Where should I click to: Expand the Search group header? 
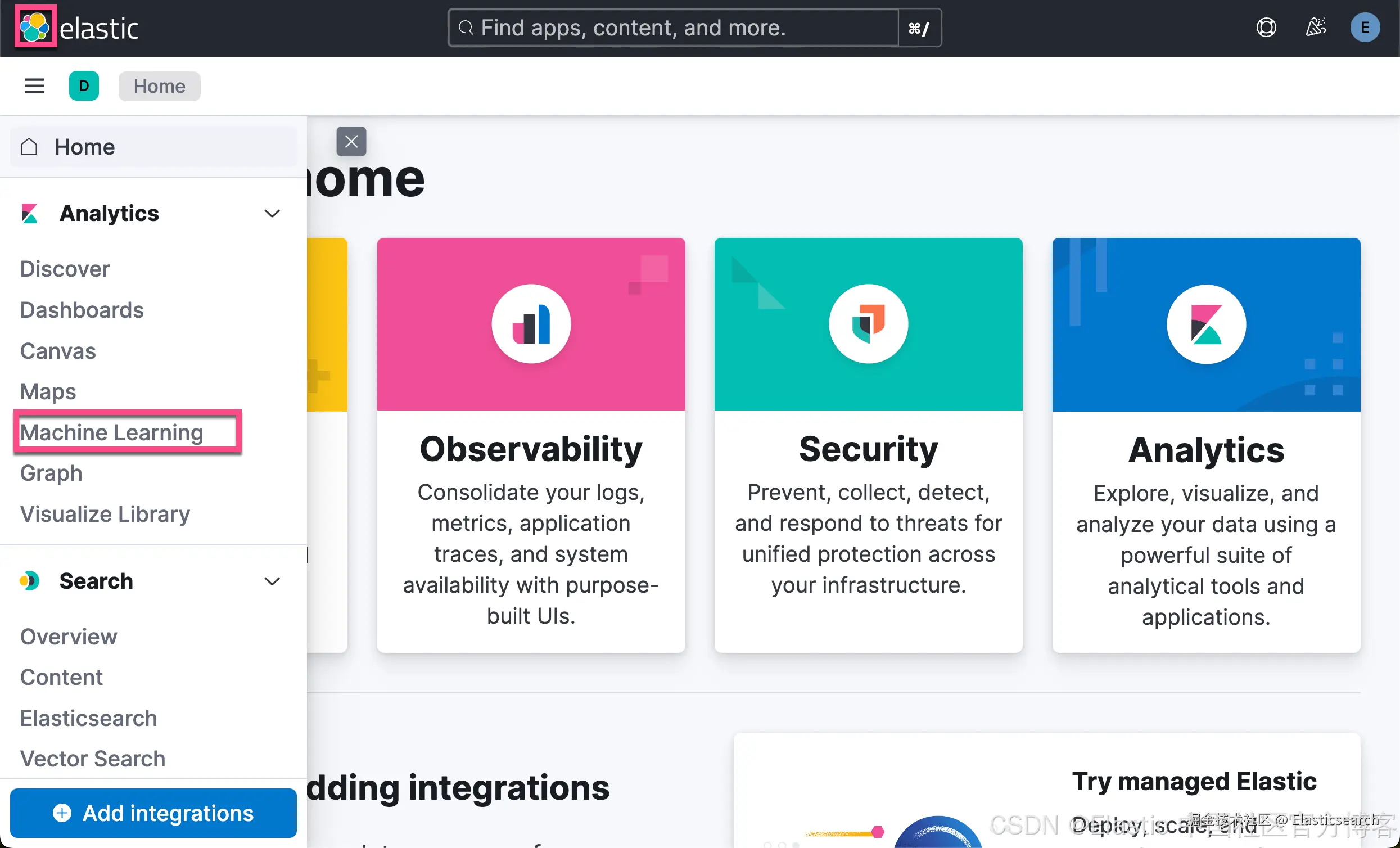point(96,581)
